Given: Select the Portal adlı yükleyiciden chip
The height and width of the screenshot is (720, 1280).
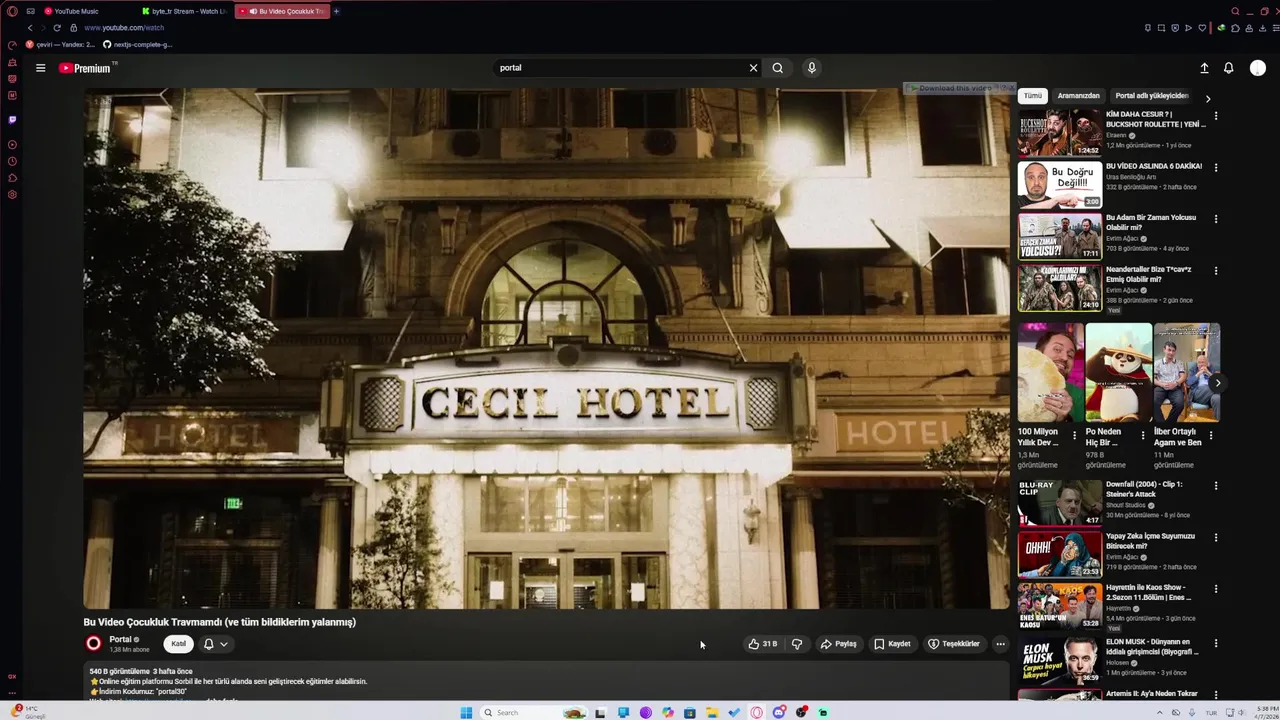Looking at the screenshot, I should [1151, 96].
